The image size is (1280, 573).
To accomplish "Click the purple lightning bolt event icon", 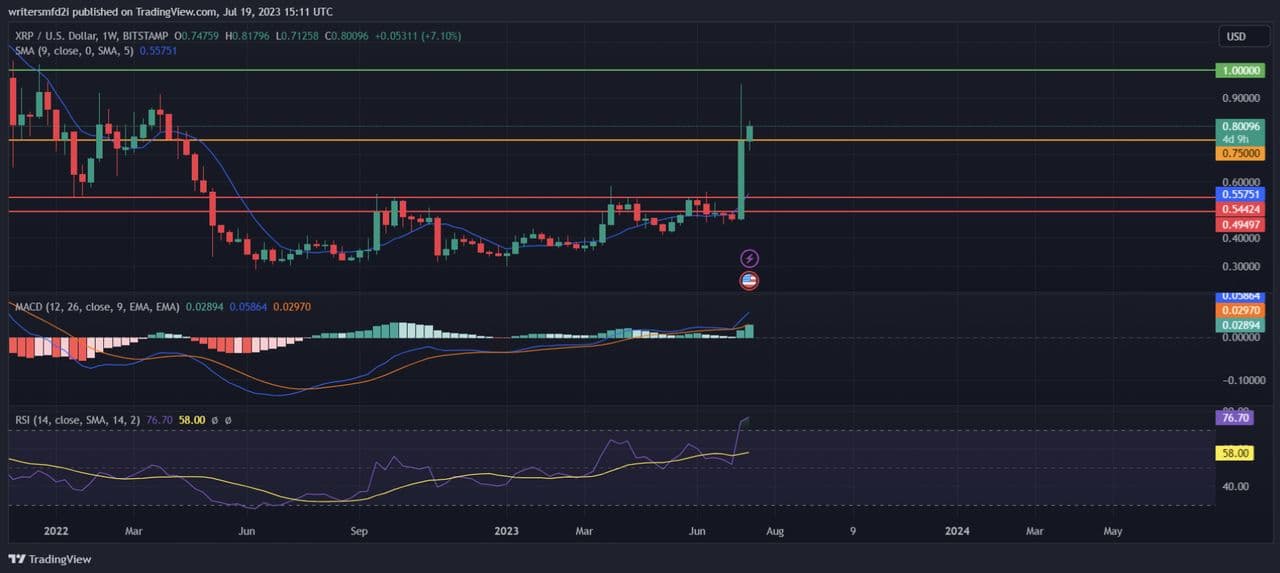I will pos(749,259).
